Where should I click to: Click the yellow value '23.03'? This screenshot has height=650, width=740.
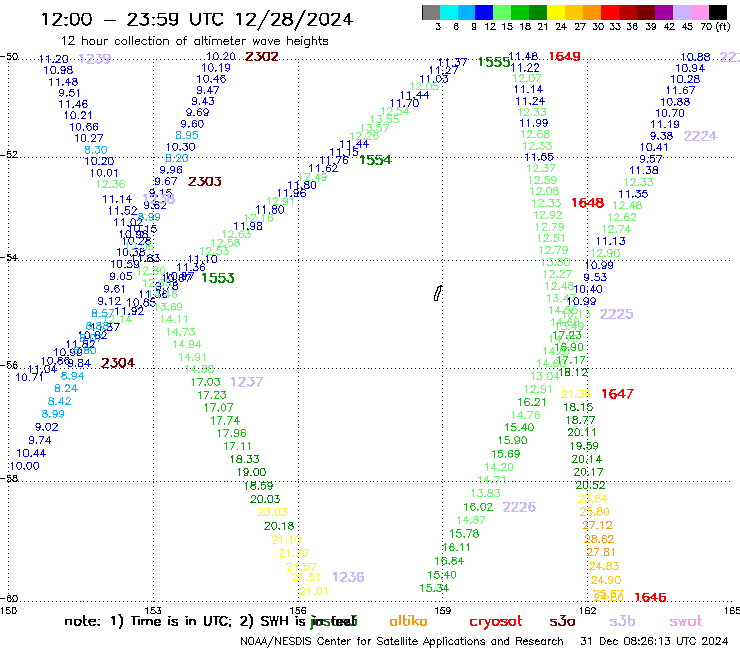point(272,512)
